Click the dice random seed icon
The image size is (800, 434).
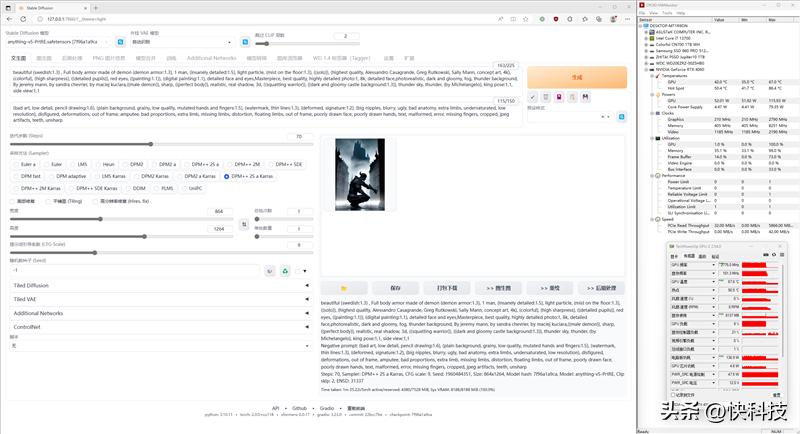click(x=270, y=271)
